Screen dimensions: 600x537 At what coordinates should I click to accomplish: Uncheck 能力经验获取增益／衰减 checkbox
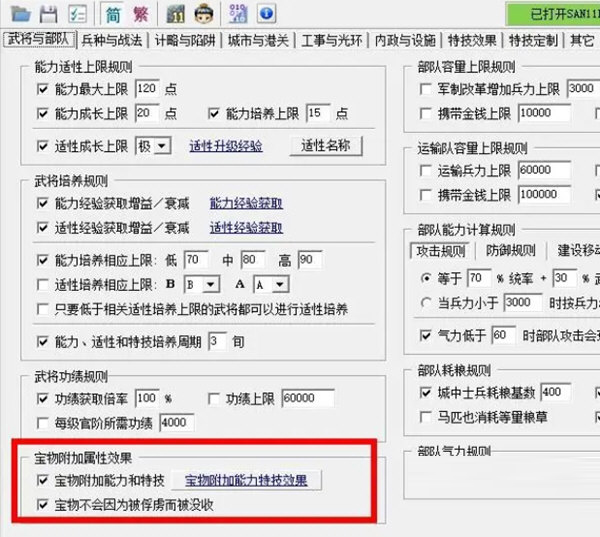pos(42,203)
